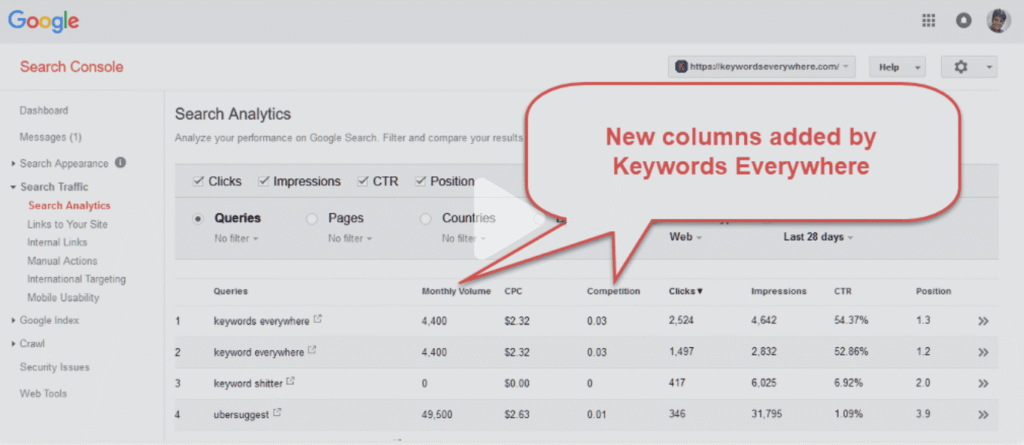Click the CPC column header

coord(513,291)
